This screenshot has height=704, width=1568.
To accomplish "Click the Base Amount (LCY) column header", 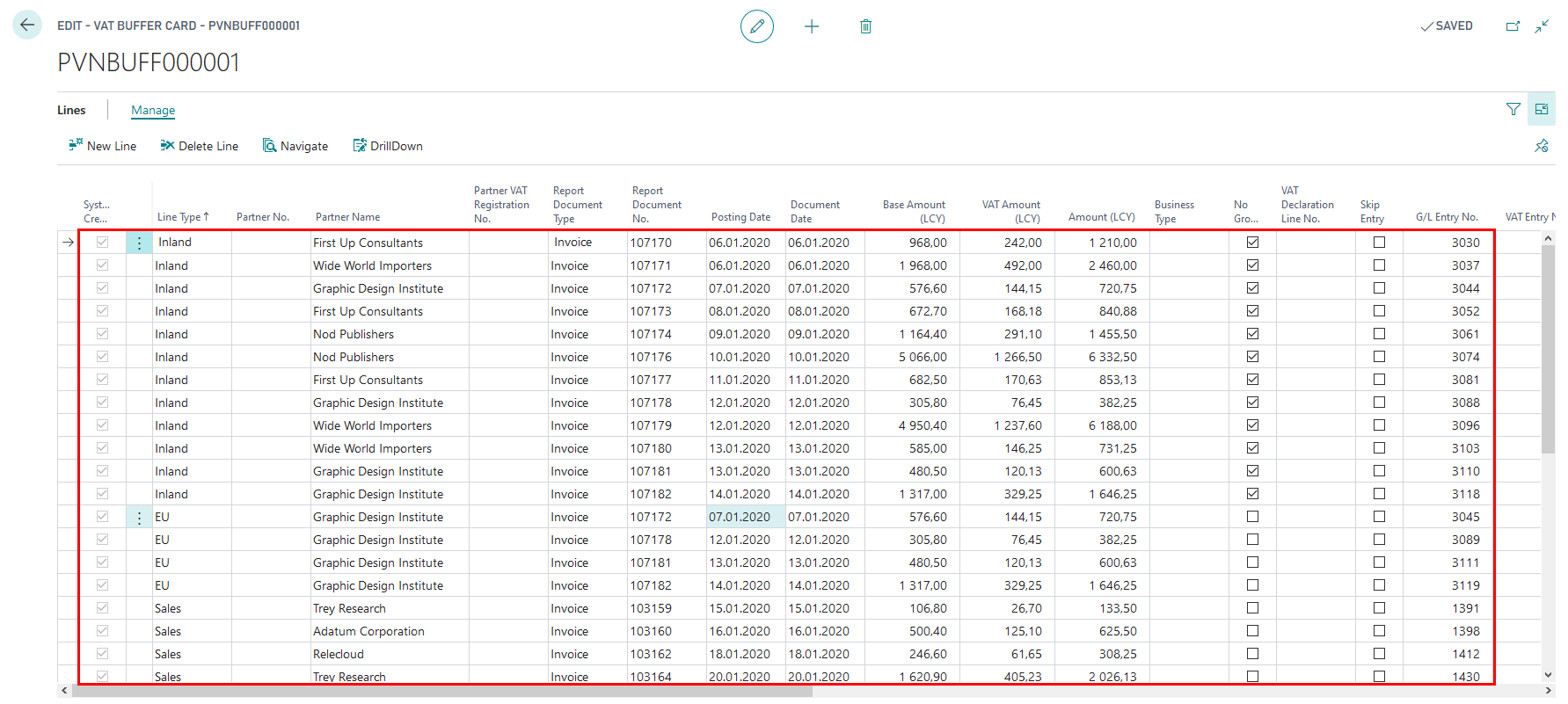I will coord(914,211).
